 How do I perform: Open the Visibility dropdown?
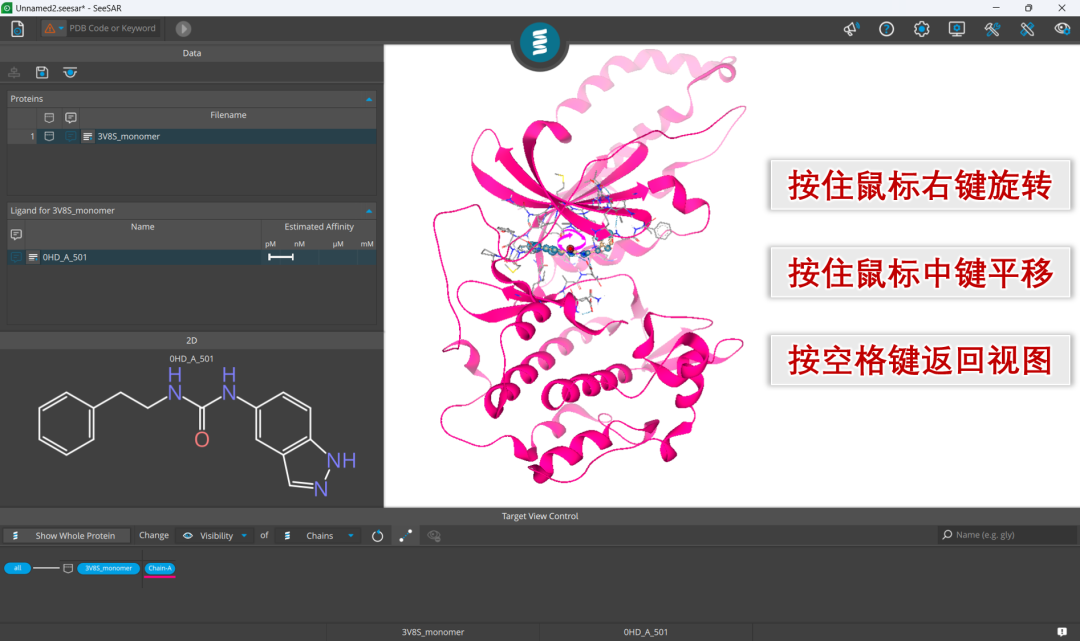click(215, 536)
